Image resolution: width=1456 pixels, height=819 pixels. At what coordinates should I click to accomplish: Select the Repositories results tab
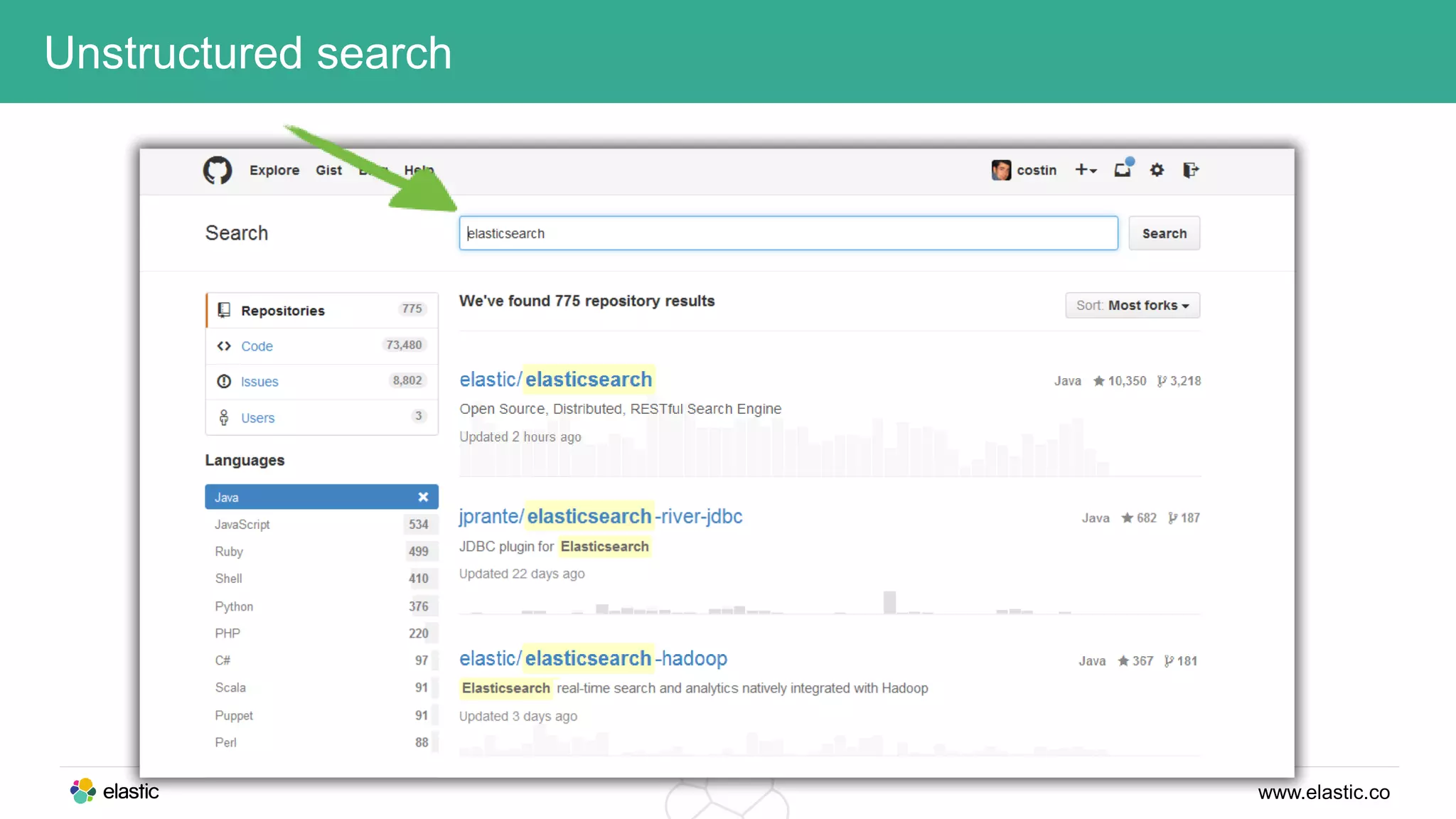click(x=322, y=311)
